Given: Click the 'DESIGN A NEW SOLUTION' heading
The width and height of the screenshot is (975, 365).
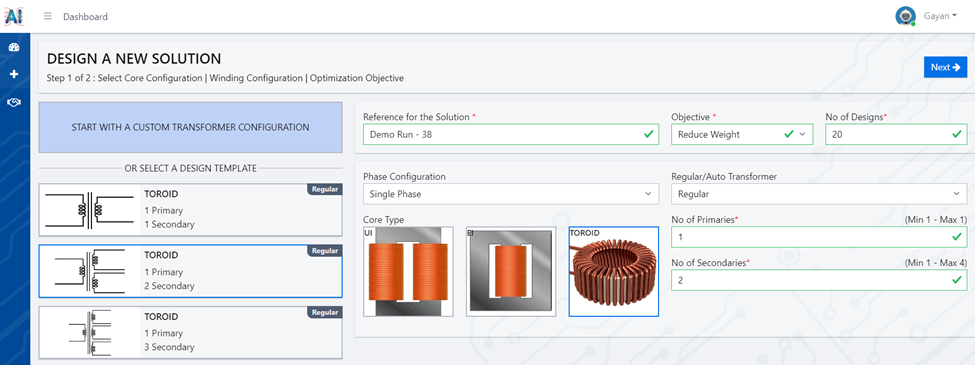Looking at the screenshot, I should [x=134, y=59].
